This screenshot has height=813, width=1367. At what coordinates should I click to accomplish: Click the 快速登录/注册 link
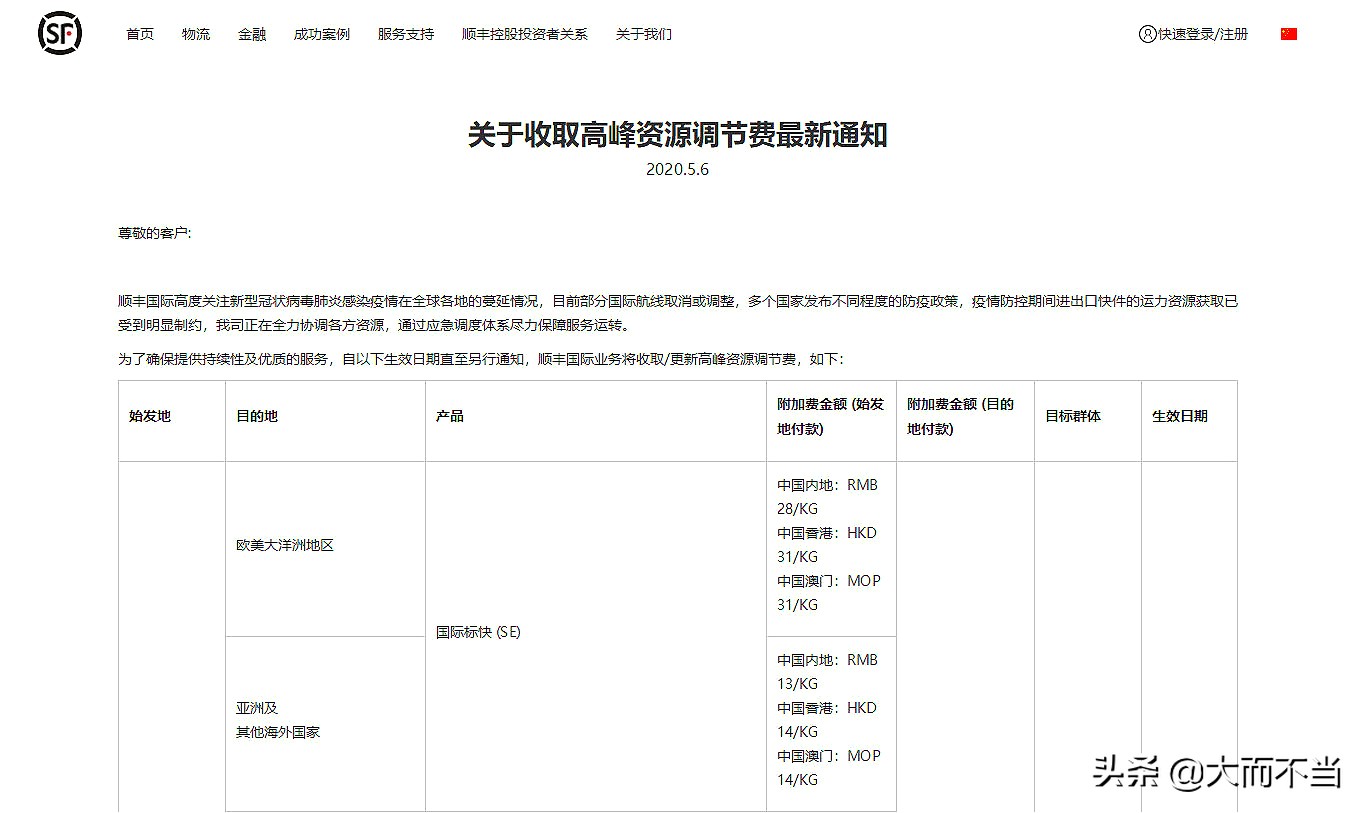click(x=1203, y=34)
